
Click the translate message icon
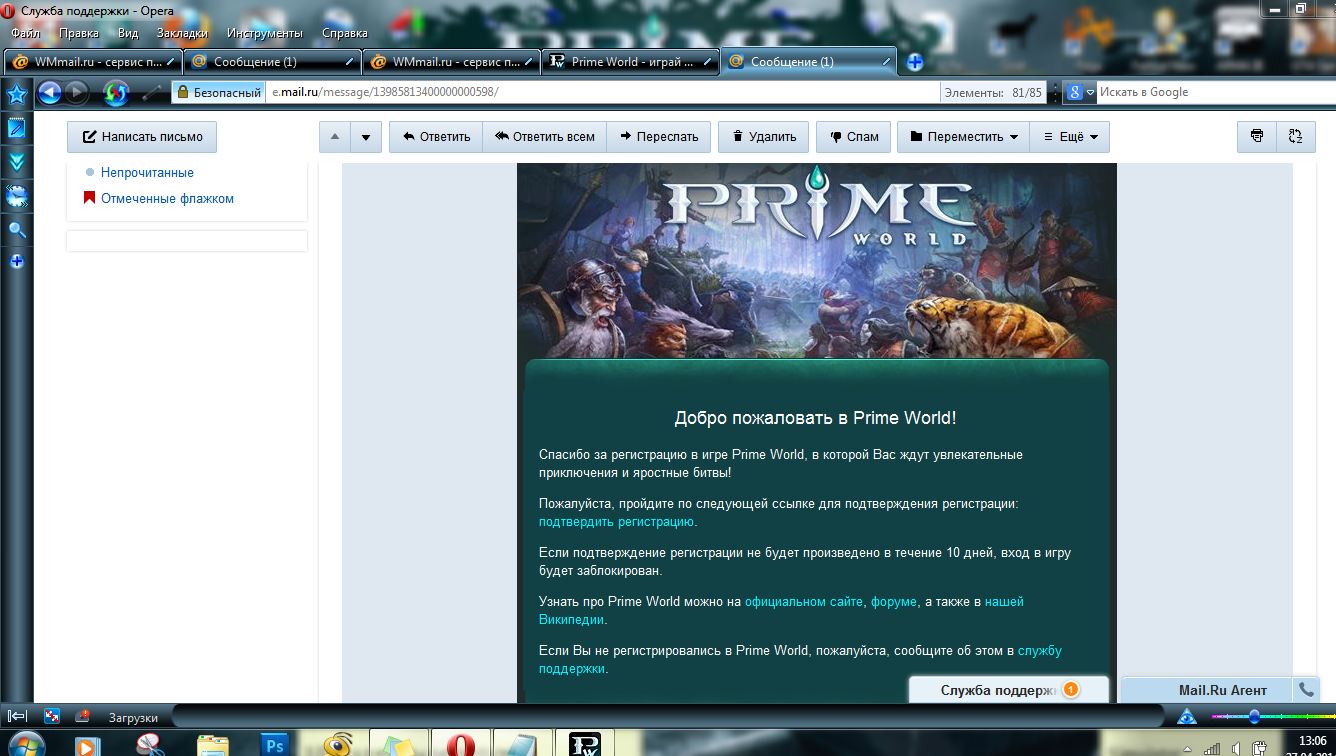click(x=1295, y=137)
